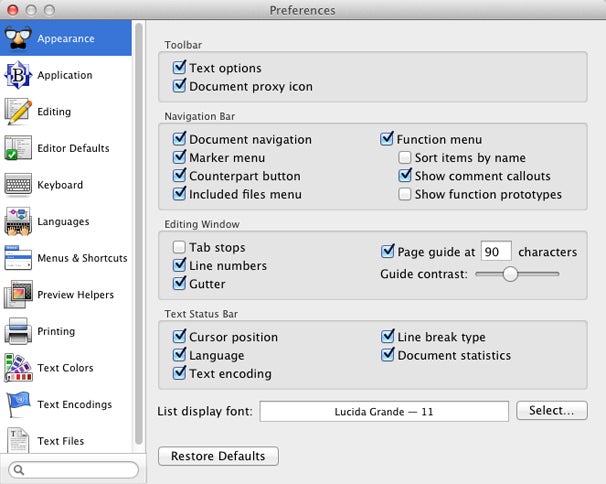Open the Languages typewriter icon

tap(18, 222)
